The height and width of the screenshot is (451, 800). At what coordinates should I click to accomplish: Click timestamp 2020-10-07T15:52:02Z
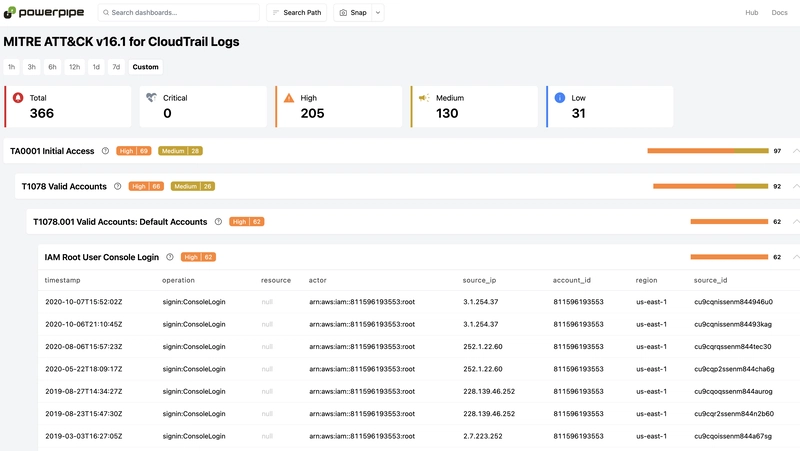click(x=84, y=302)
